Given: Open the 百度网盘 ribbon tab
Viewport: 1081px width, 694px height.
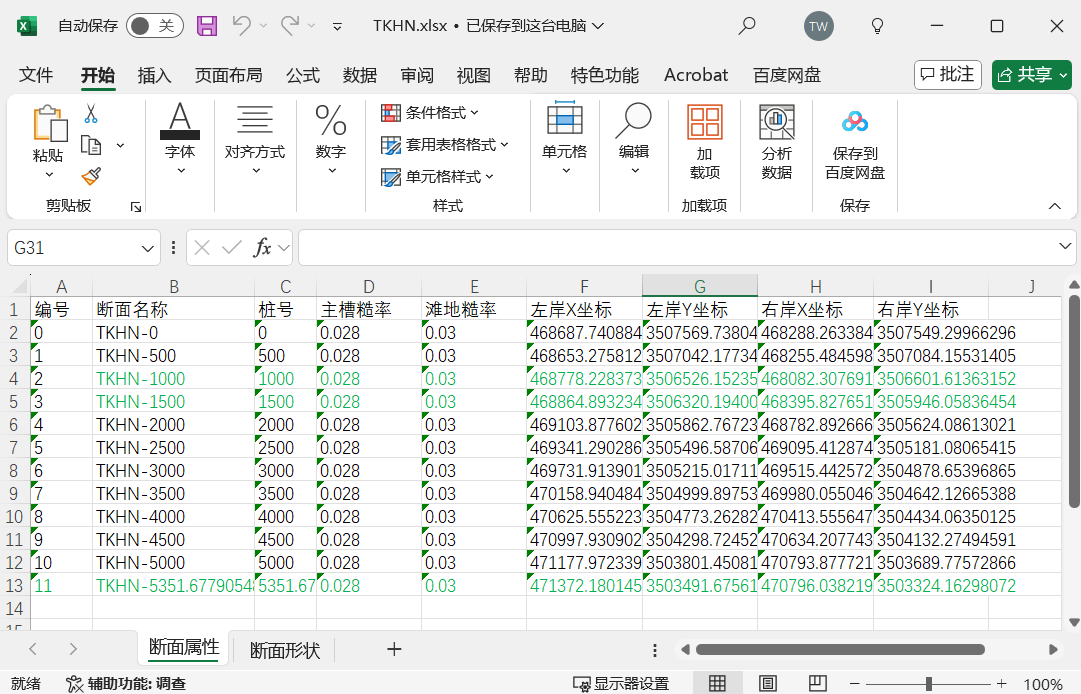Looking at the screenshot, I should [x=787, y=75].
